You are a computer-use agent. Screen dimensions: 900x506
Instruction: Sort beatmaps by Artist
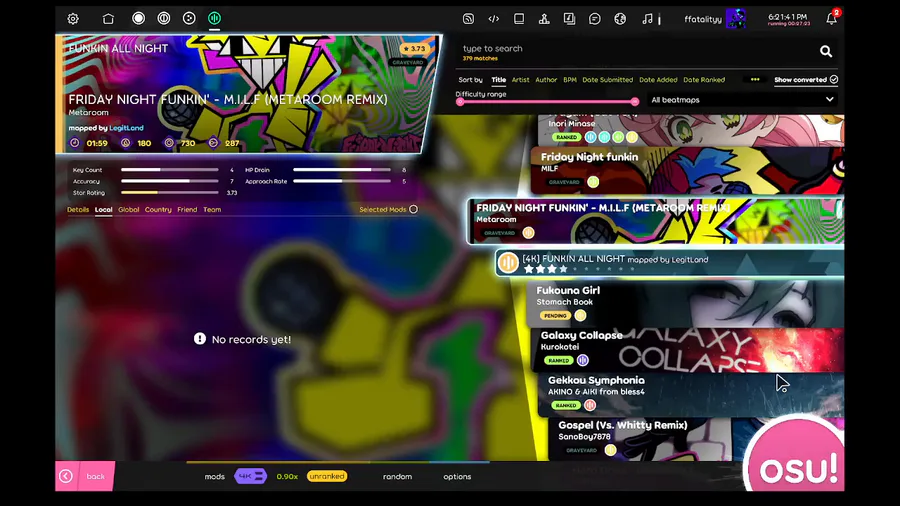[x=521, y=80]
